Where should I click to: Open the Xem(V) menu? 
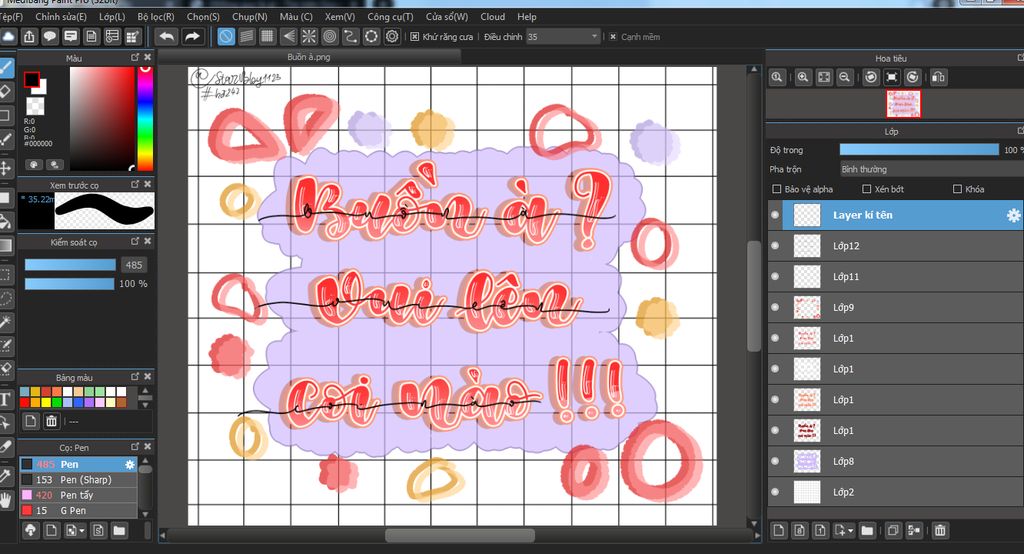coord(340,16)
